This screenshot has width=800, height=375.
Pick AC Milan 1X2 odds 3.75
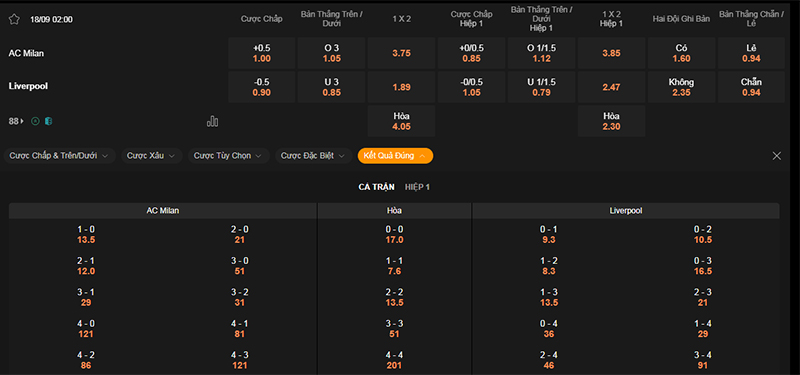(x=402, y=53)
